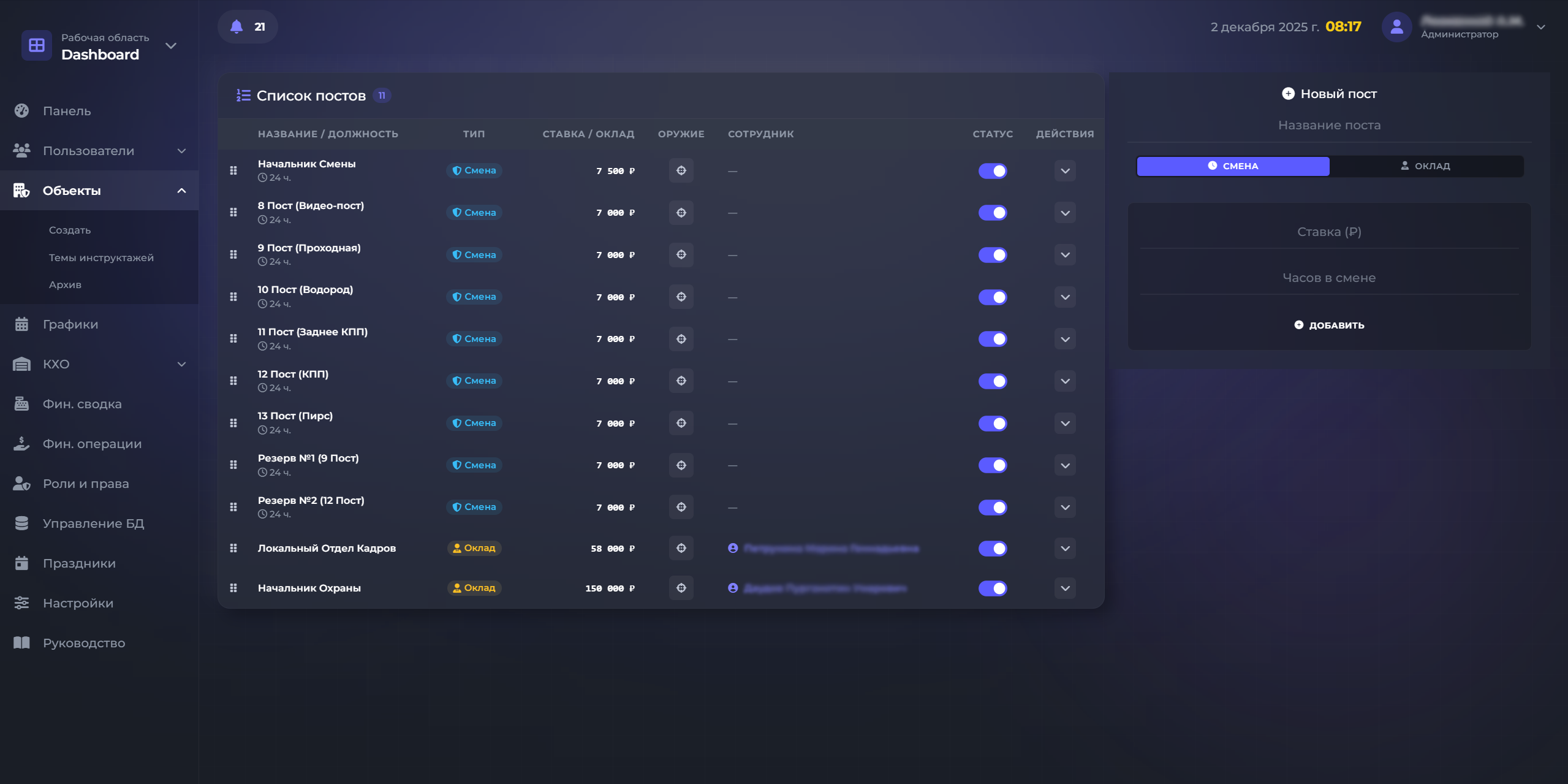This screenshot has height=784, width=1568.
Task: Click the user avatar icon in header
Action: tap(1396, 27)
